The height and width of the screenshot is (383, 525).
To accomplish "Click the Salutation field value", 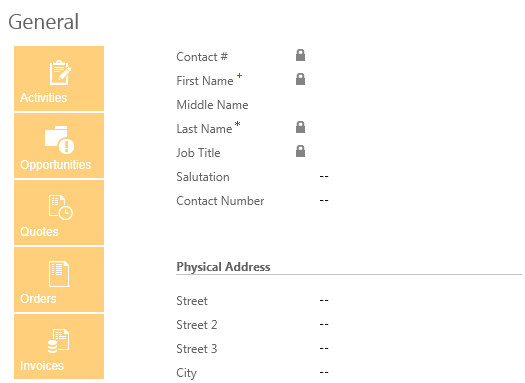I will 324,176.
